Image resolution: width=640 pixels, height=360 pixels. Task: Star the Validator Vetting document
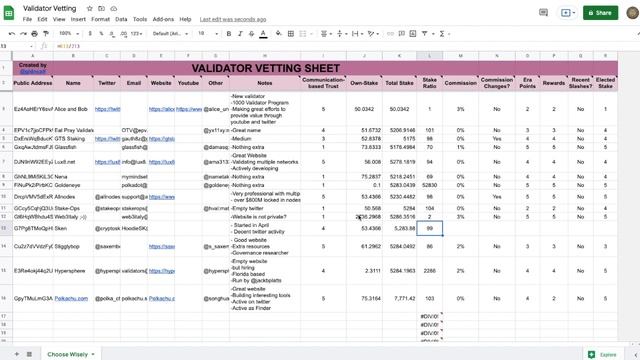tap(90, 8)
